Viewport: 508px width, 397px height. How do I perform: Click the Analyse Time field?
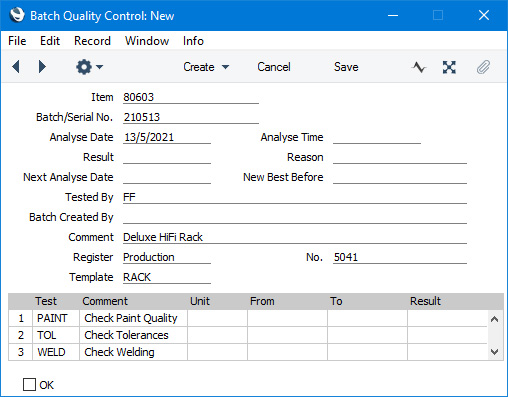[377, 137]
